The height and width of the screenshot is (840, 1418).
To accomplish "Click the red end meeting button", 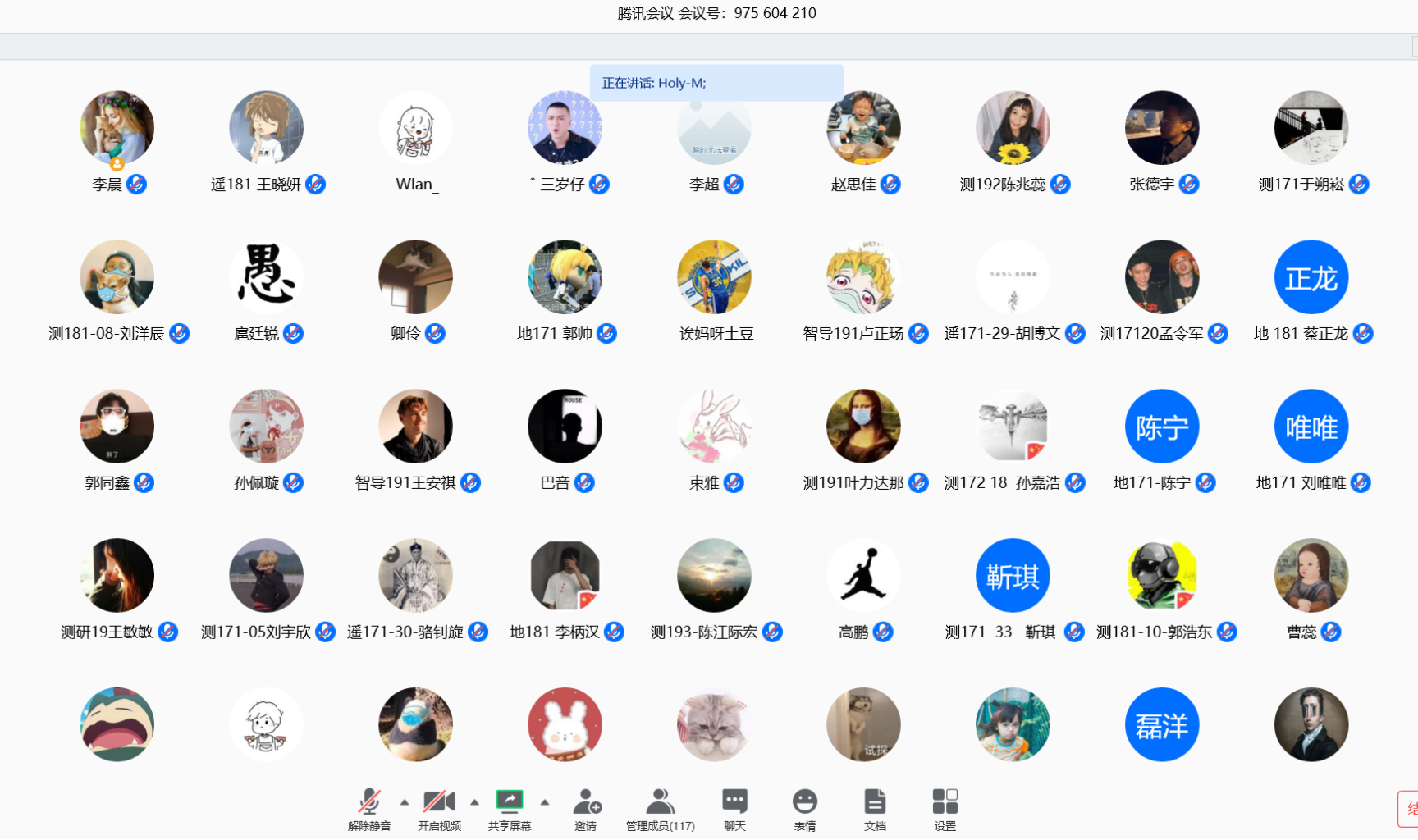I will click(x=1407, y=809).
